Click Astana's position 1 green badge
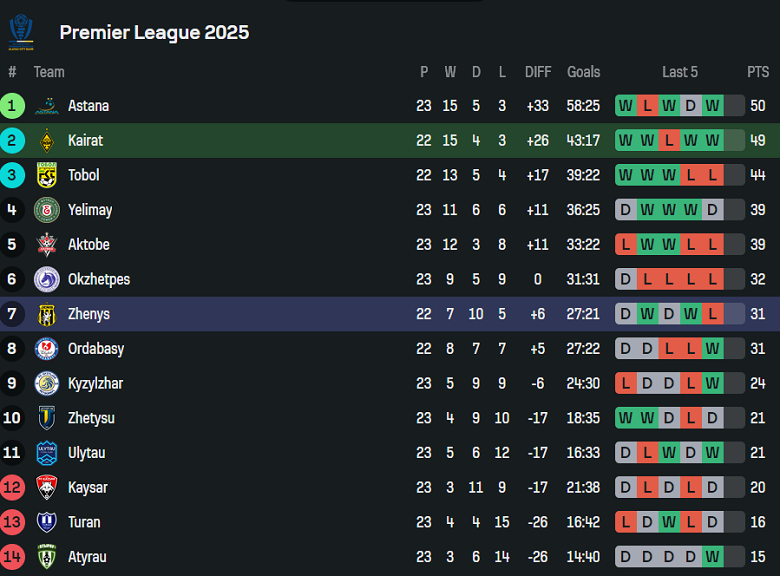This screenshot has height=576, width=780. (13, 106)
